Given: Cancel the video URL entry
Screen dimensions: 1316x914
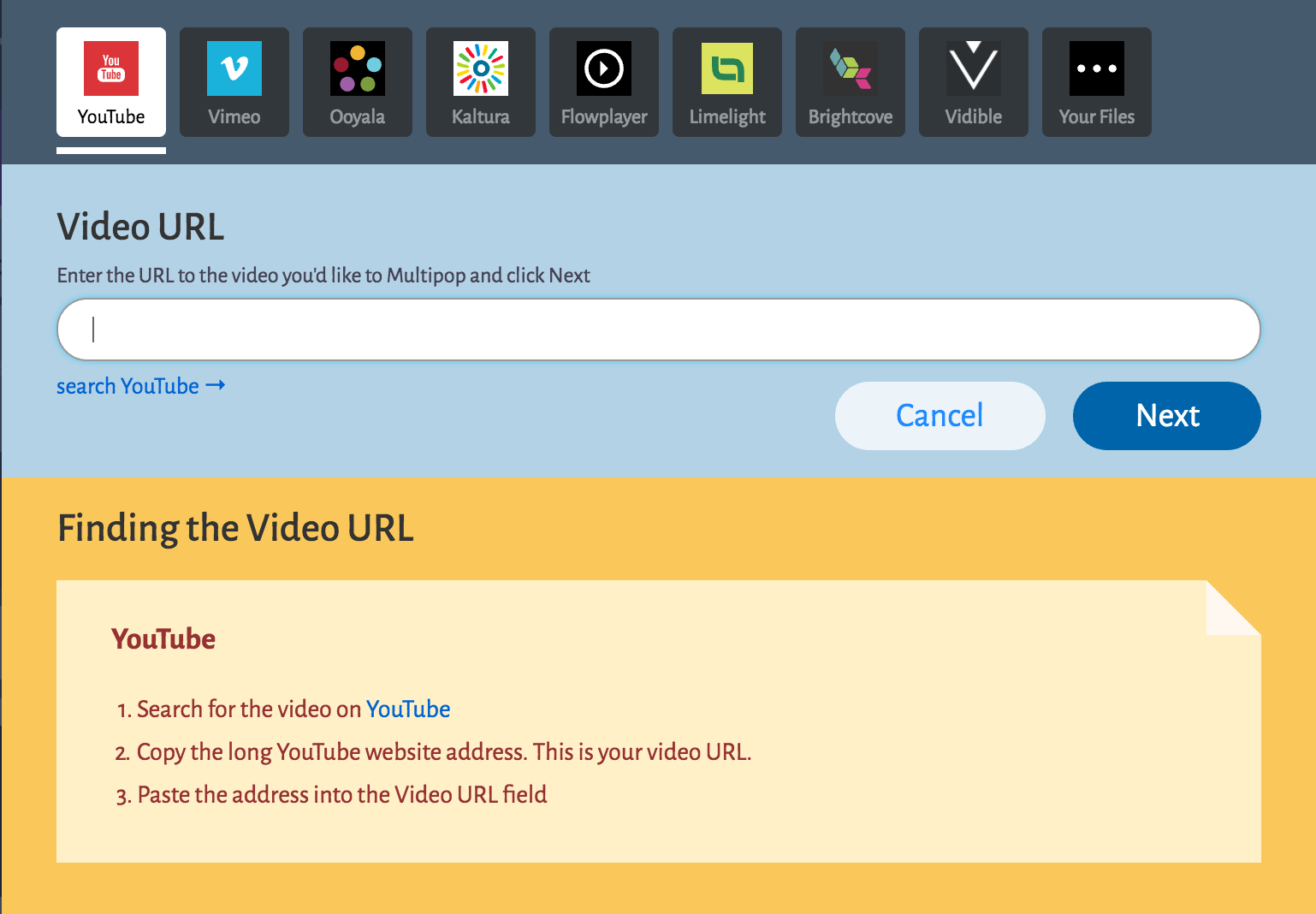Looking at the screenshot, I should pyautogui.click(x=940, y=416).
